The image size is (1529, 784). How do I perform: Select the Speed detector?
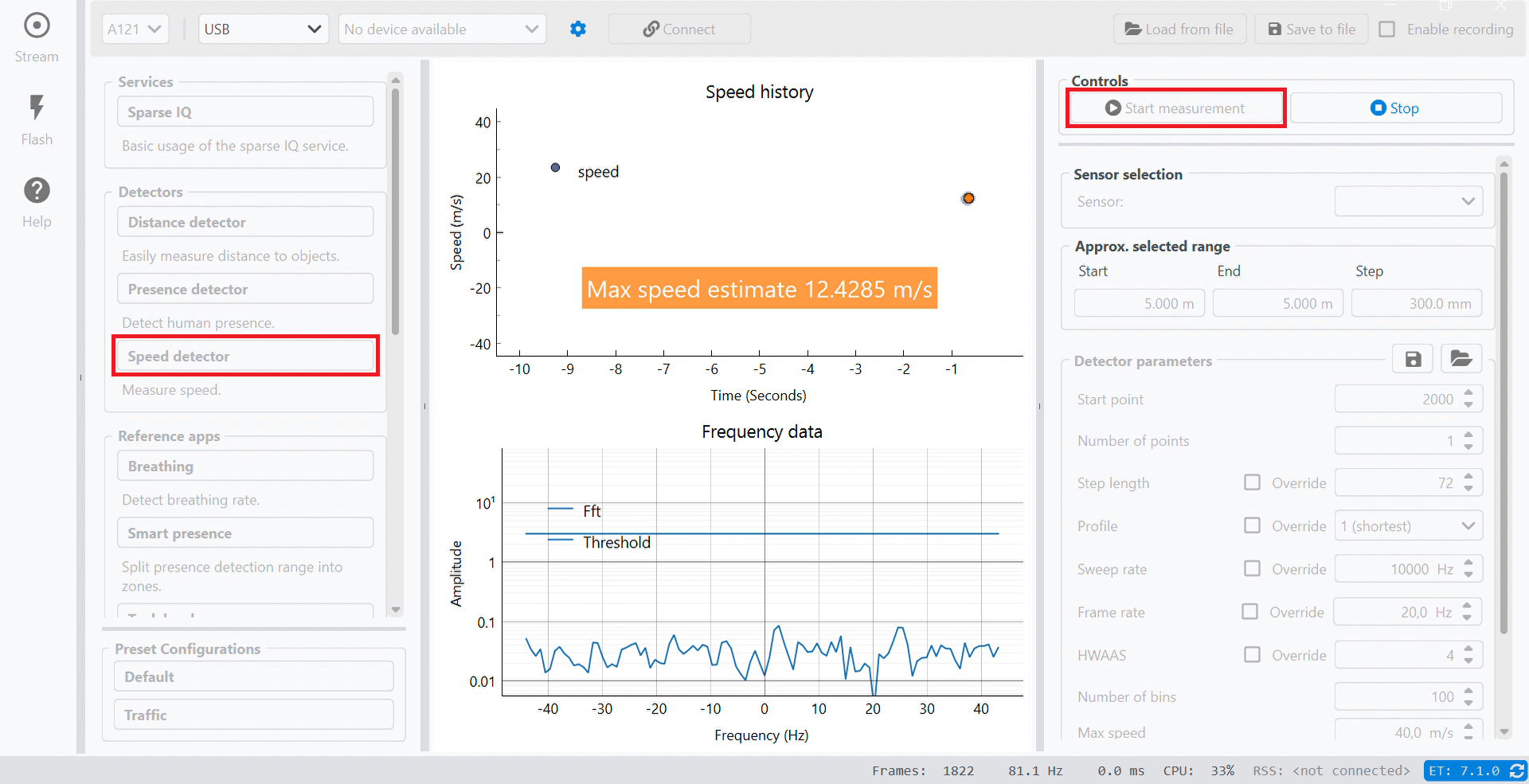[244, 356]
